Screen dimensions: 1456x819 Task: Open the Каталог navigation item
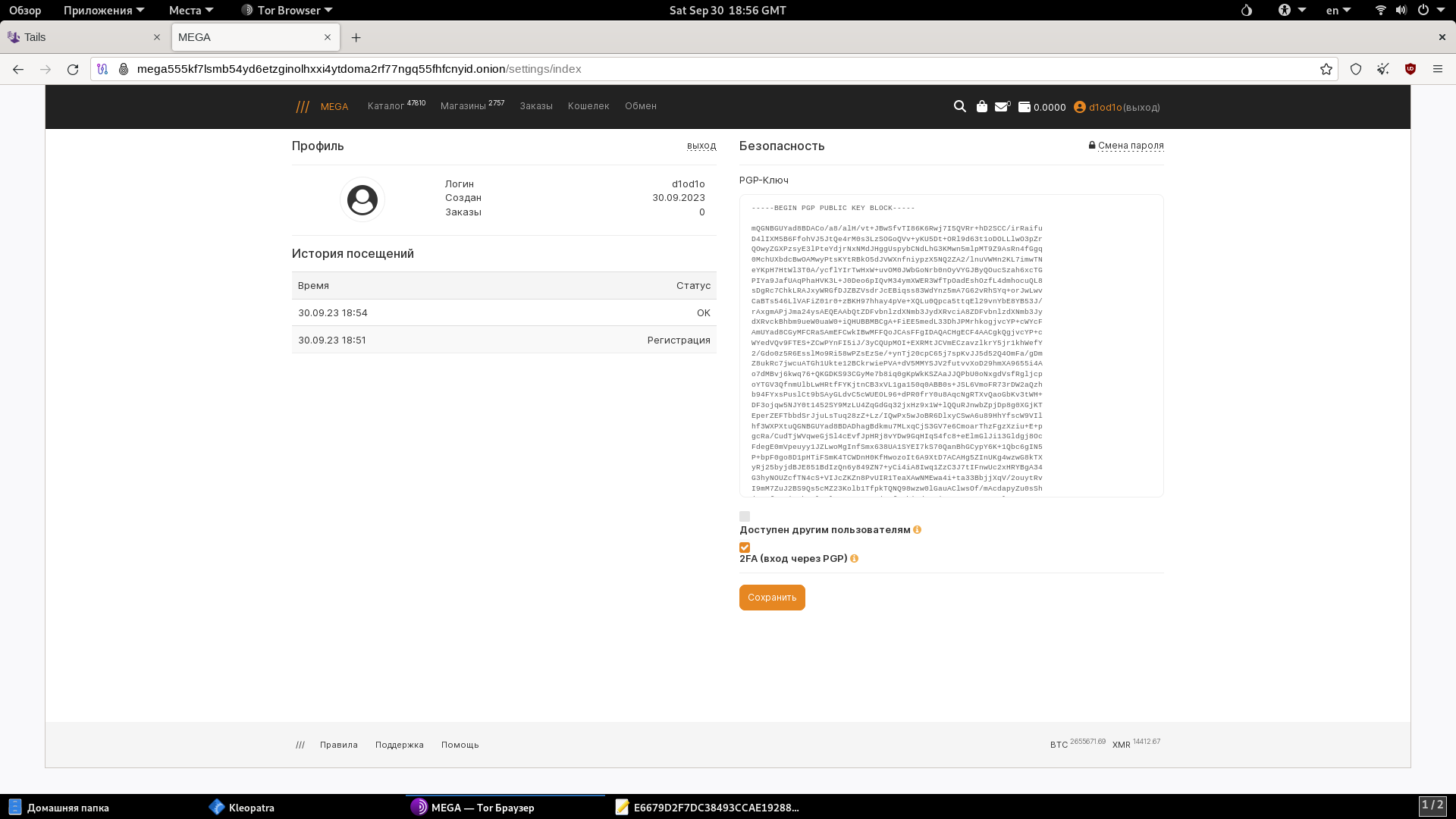(x=386, y=106)
